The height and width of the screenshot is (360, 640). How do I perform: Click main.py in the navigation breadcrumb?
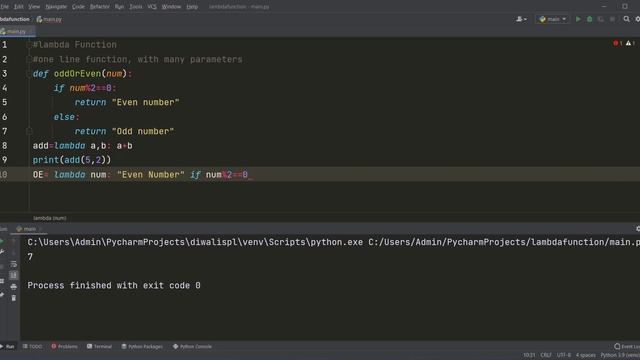click(49, 19)
